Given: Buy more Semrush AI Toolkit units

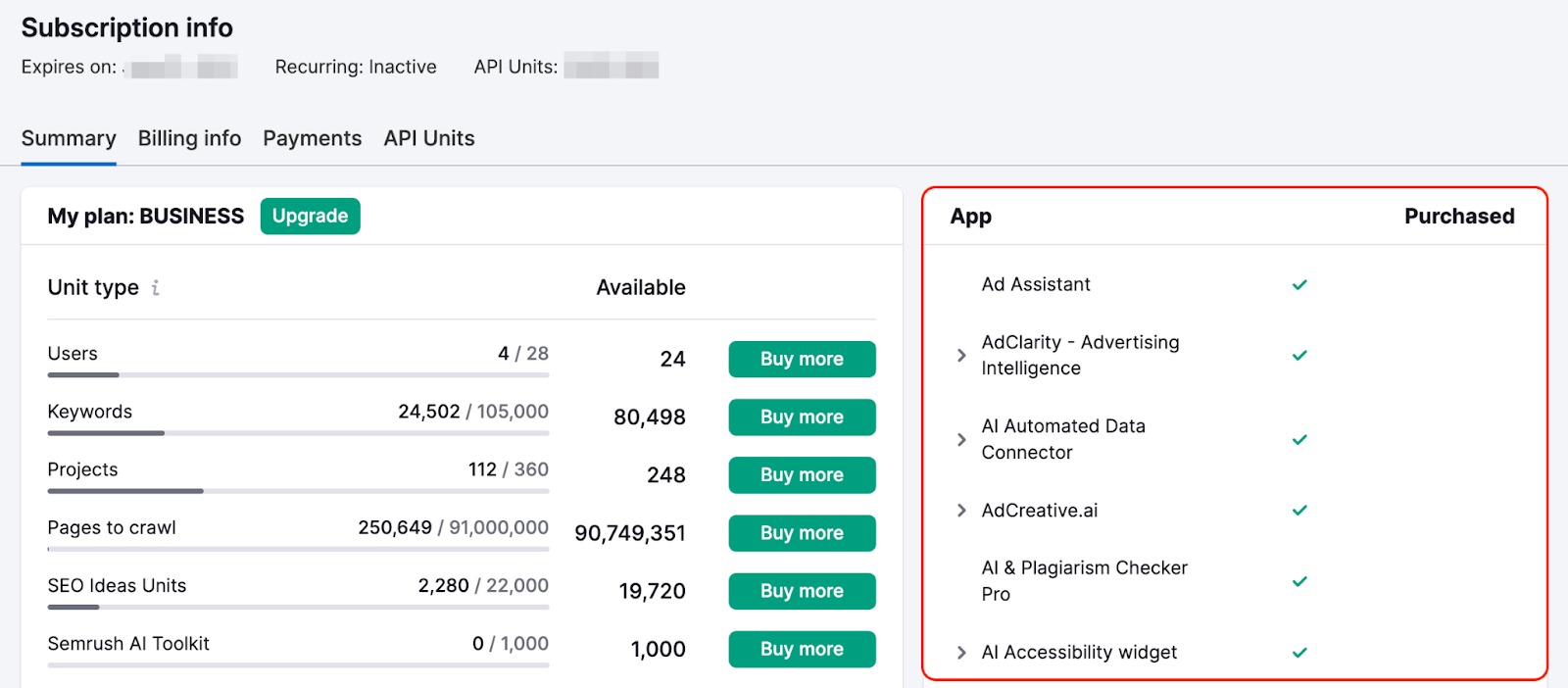Looking at the screenshot, I should point(802,649).
